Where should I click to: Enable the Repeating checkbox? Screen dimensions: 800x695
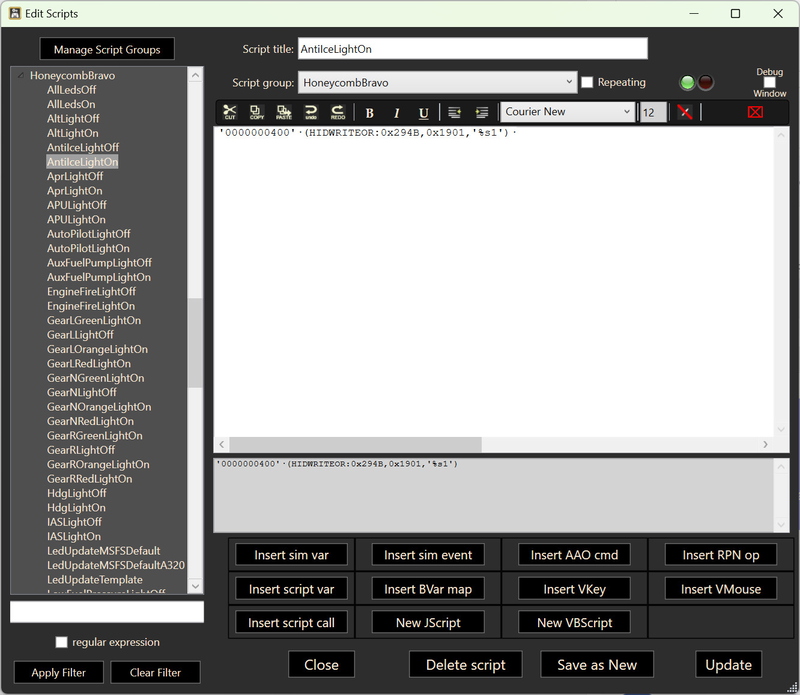tap(588, 82)
